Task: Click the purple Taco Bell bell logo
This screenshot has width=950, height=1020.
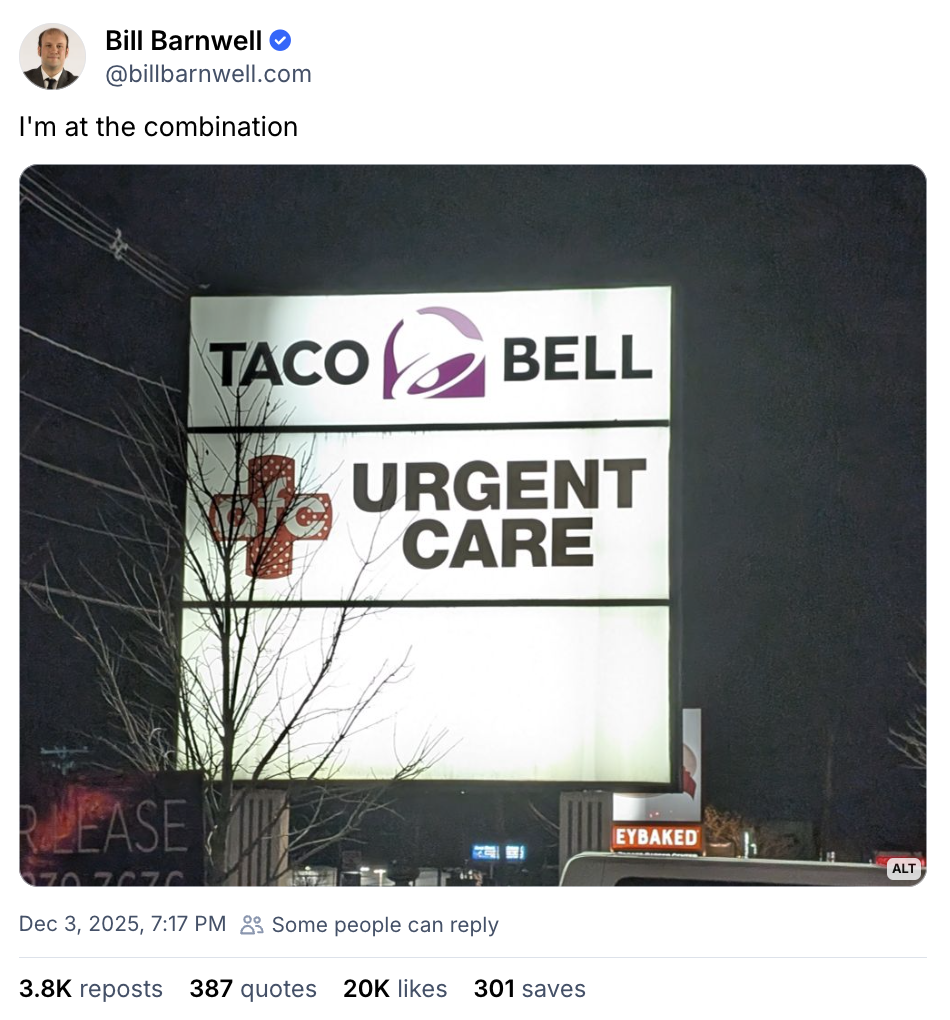Action: tap(434, 353)
